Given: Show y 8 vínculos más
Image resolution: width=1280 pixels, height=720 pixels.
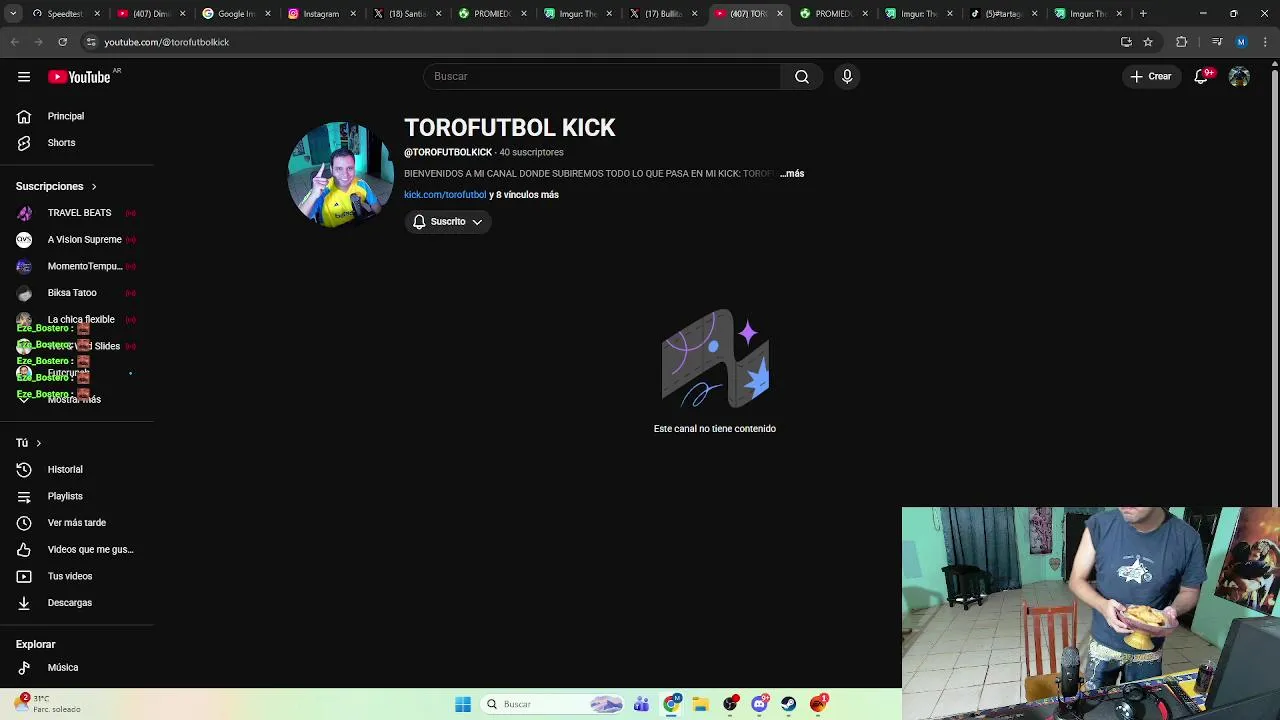Looking at the screenshot, I should tap(524, 195).
